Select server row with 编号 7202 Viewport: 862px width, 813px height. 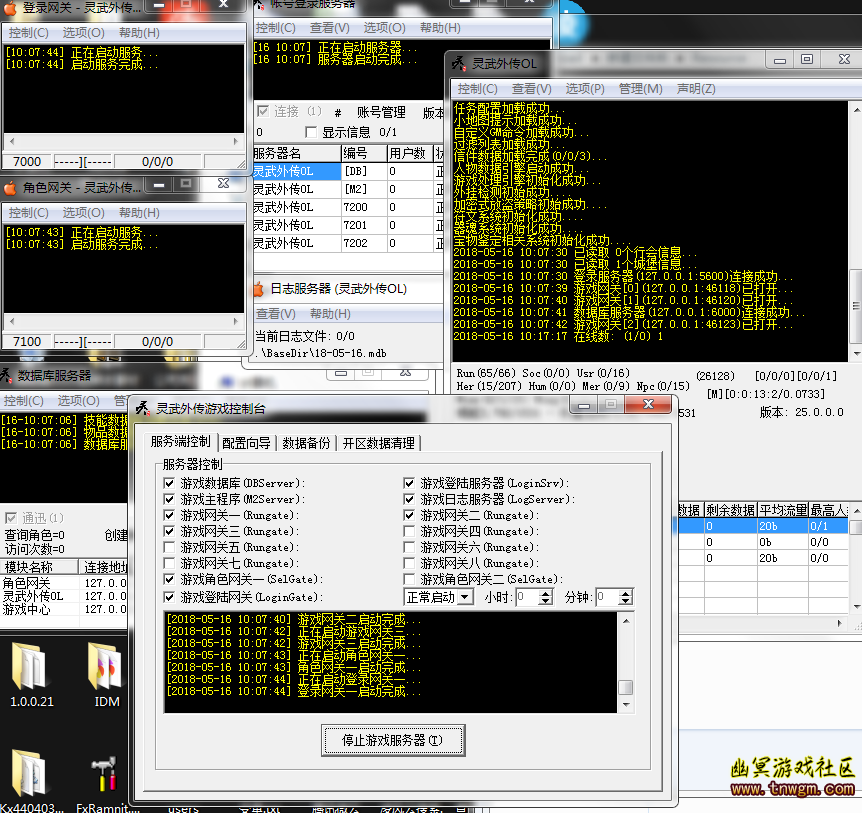[x=347, y=243]
